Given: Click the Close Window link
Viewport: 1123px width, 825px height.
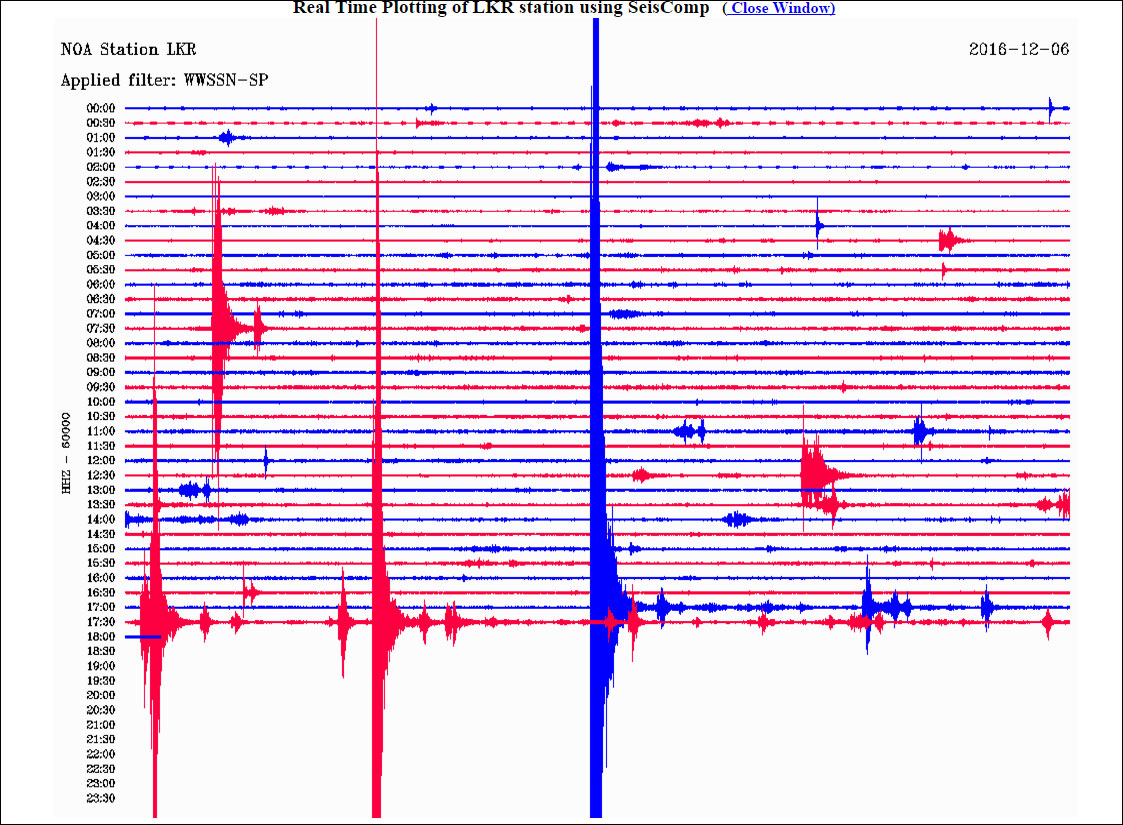Looking at the screenshot, I should (779, 8).
